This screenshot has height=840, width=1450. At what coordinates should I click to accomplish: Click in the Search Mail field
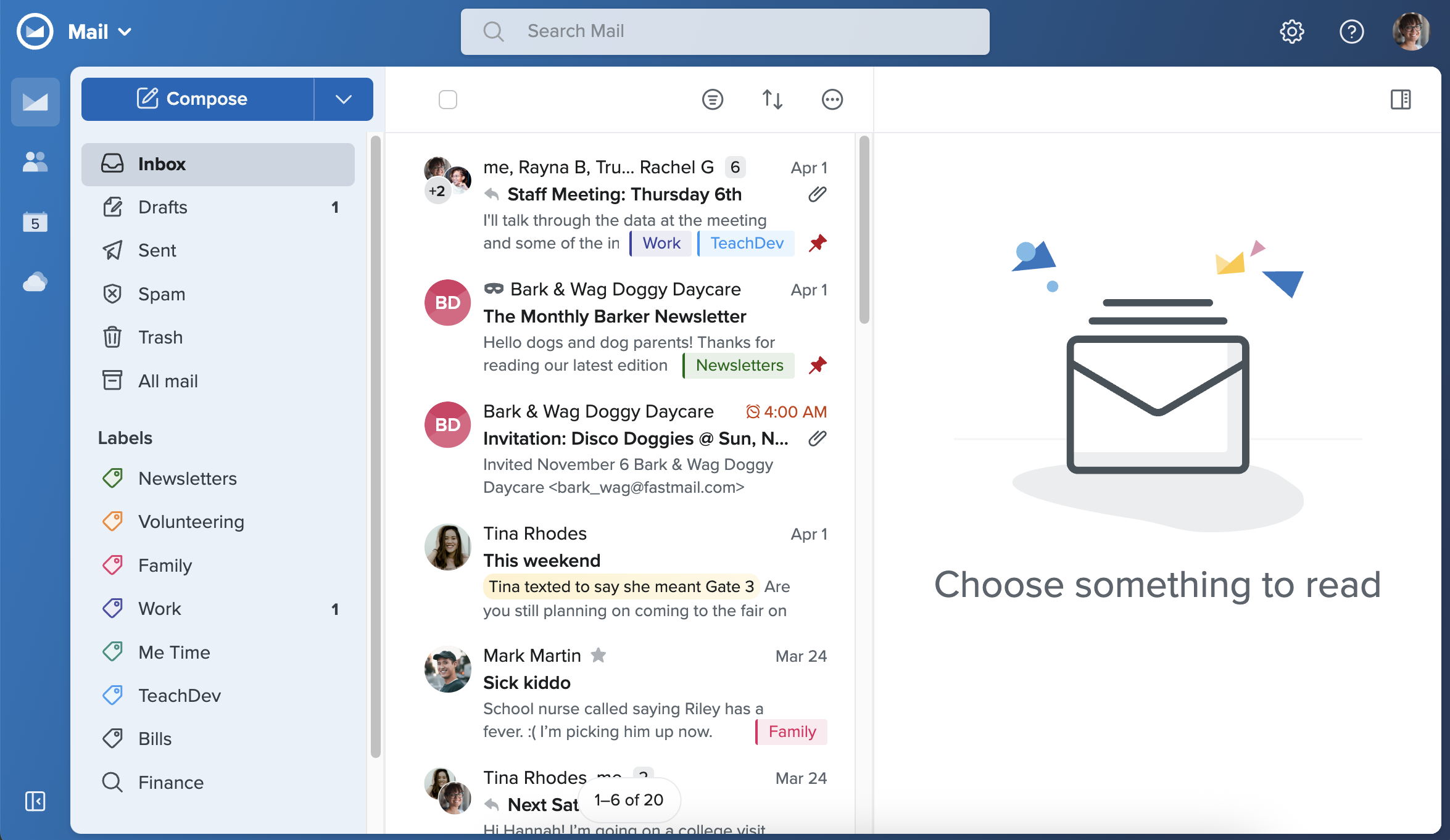click(x=725, y=31)
